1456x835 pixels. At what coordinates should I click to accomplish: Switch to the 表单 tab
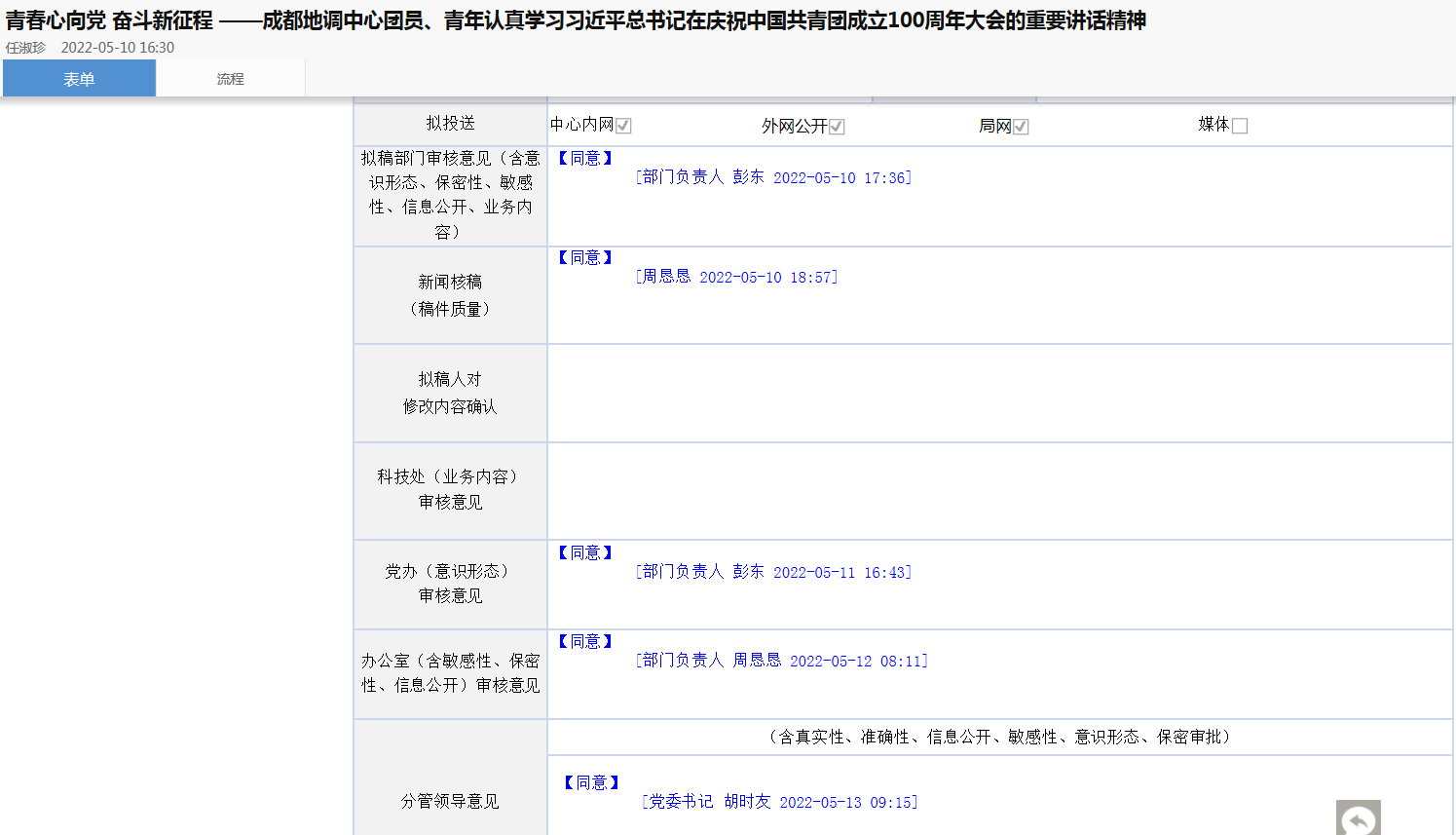(79, 79)
